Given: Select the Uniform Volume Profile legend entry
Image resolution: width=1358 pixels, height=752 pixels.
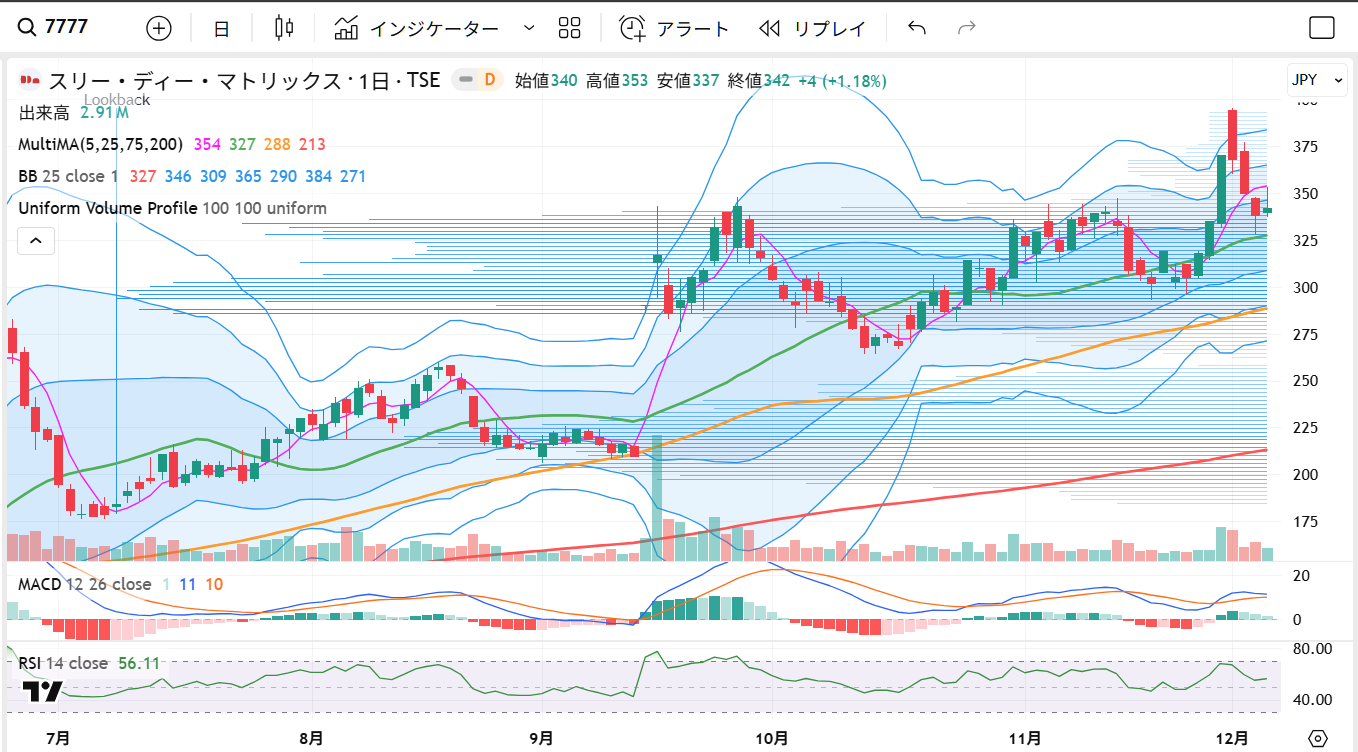Looking at the screenshot, I should click(x=107, y=208).
